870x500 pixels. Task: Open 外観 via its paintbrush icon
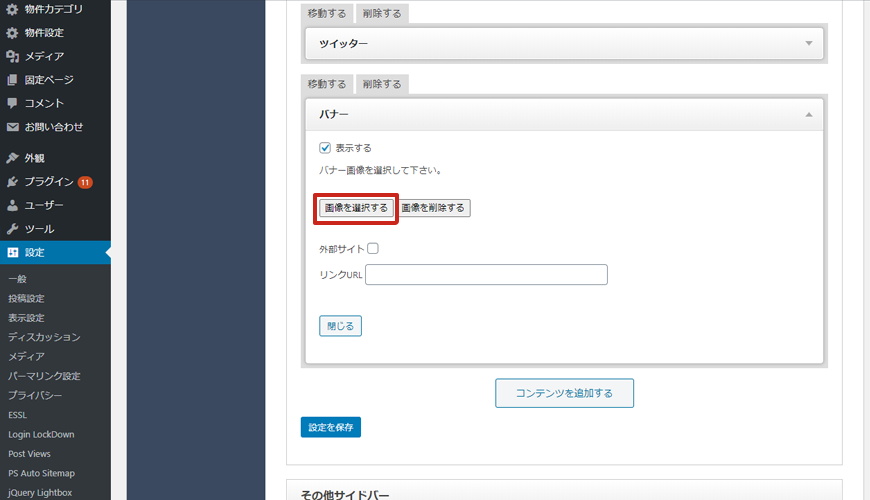[12, 158]
